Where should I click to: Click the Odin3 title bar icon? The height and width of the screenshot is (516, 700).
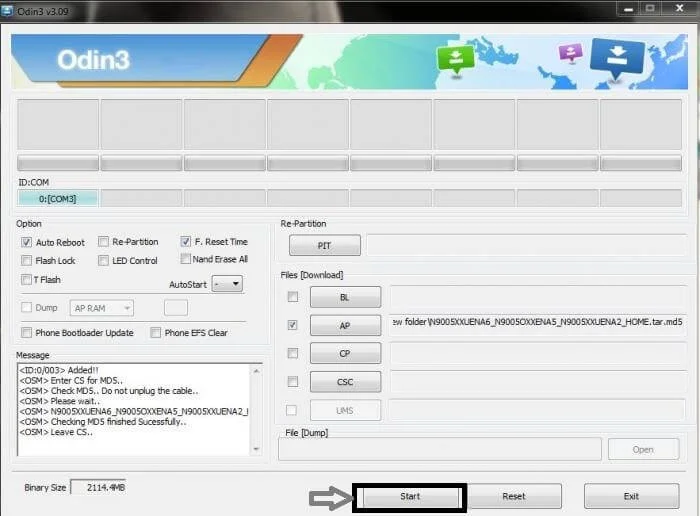coord(9,7)
